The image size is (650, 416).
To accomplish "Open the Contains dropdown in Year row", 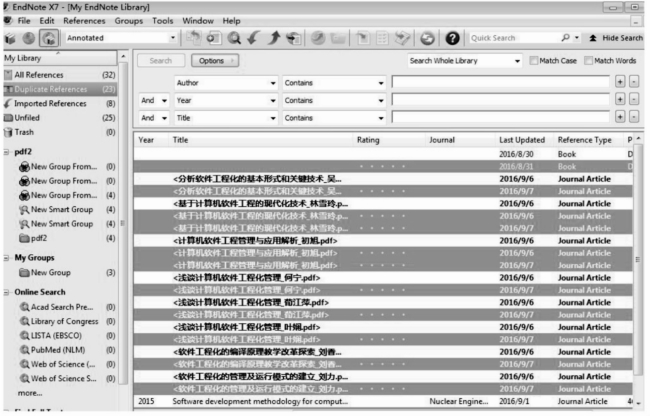I will [x=381, y=101].
